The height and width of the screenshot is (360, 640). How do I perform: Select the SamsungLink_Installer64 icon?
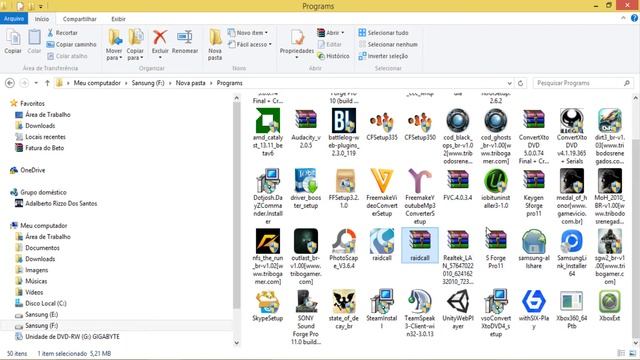[571, 241]
